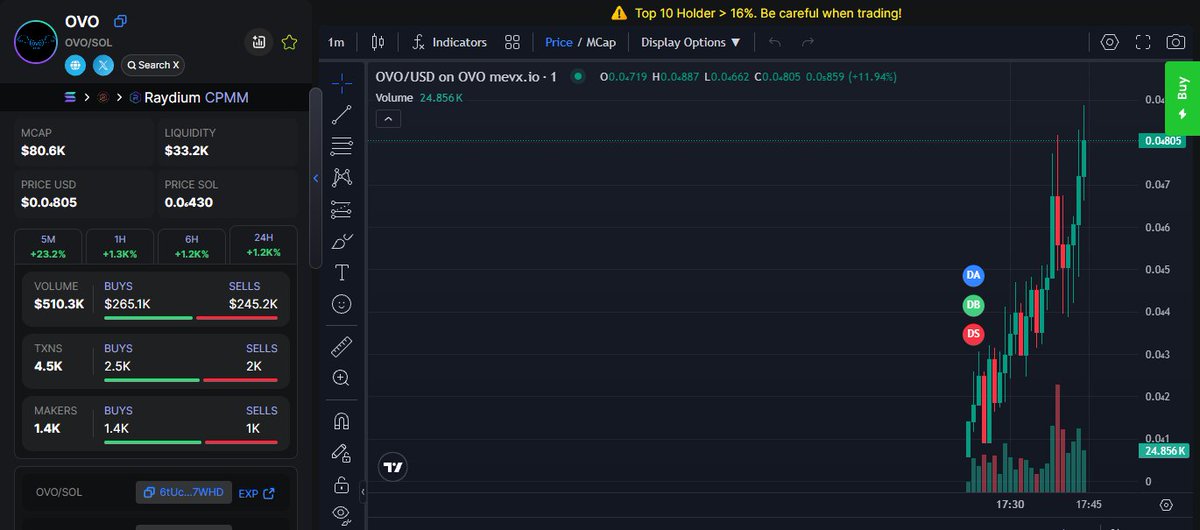Click the TradingView logo on chart
The image size is (1200, 530).
(x=393, y=467)
